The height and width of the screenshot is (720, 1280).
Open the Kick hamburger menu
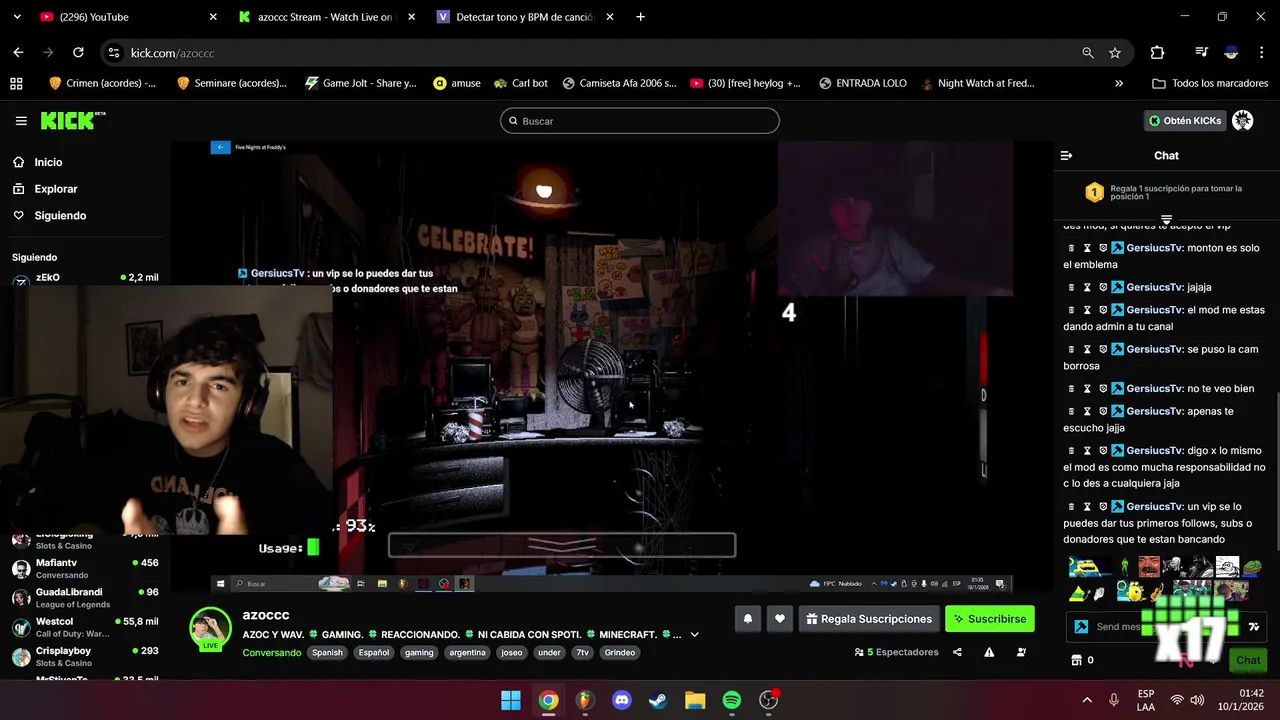21,121
